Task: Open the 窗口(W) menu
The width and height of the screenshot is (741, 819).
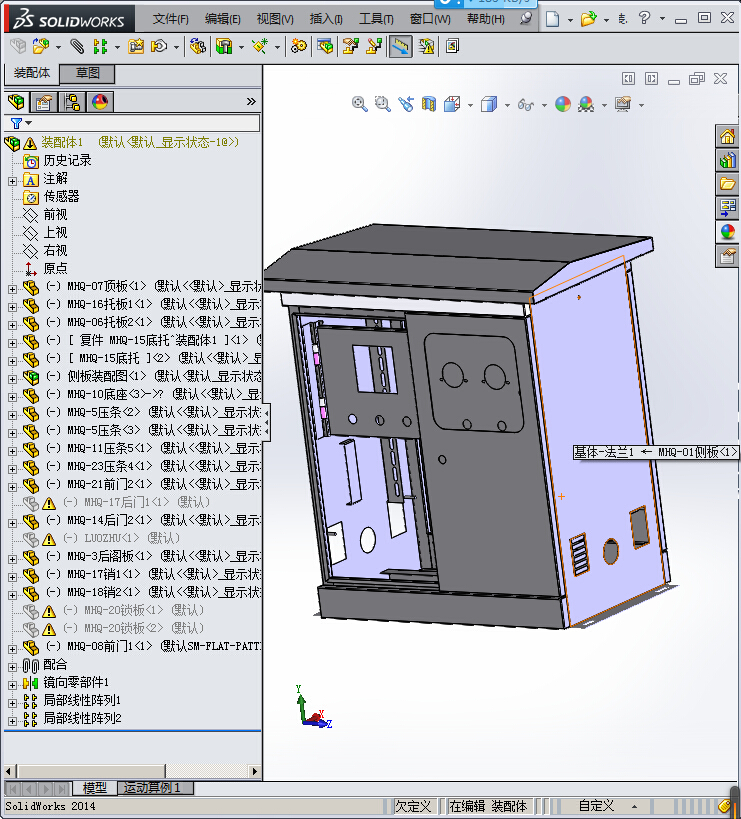Action: (430, 19)
